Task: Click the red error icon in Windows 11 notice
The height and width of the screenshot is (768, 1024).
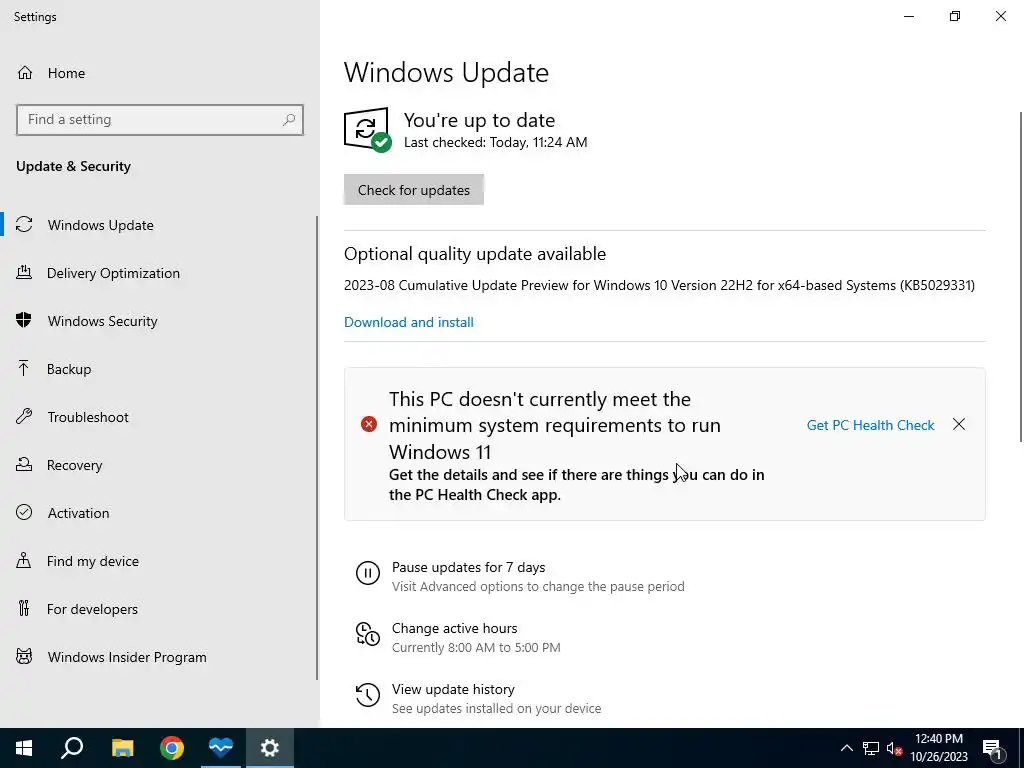Action: (x=369, y=424)
